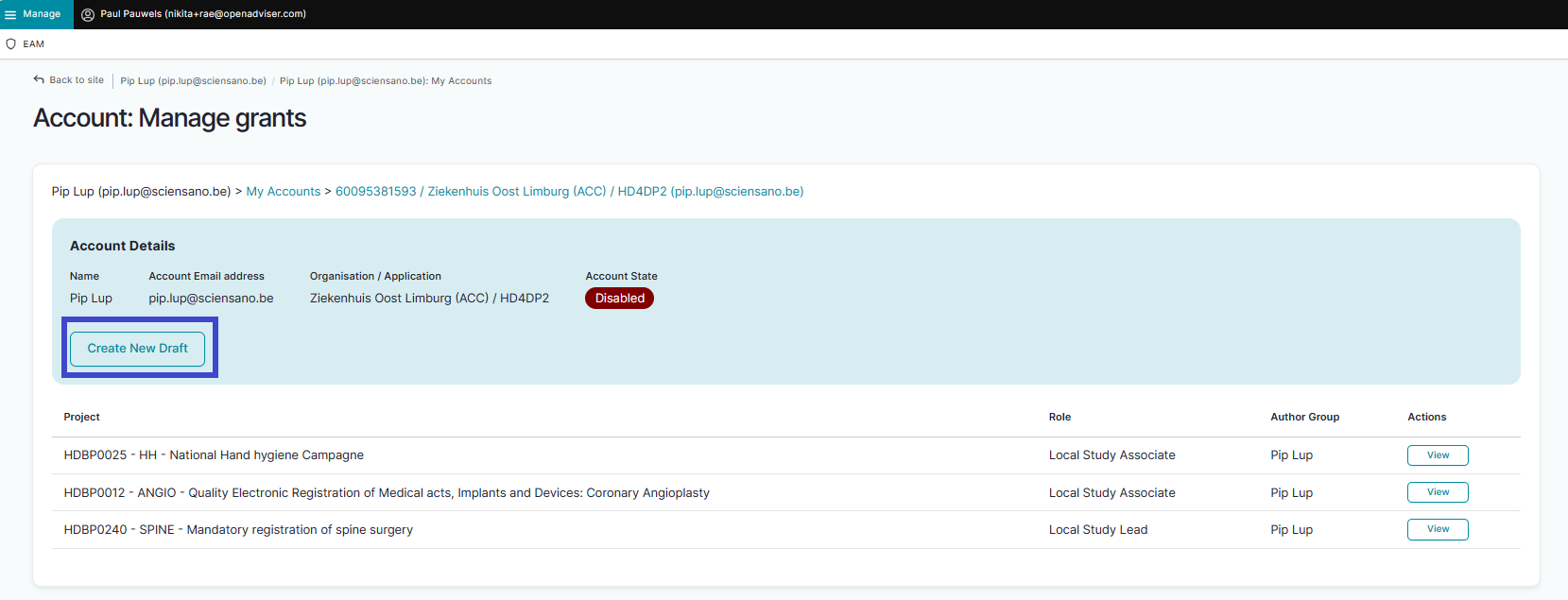This screenshot has width=1568, height=600.
Task: Click the Project column header
Action: point(82,417)
